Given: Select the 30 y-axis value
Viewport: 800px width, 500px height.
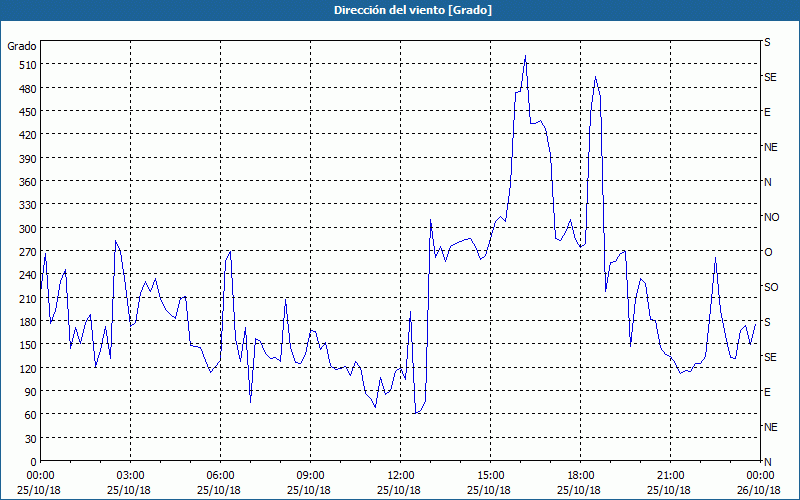Looking at the screenshot, I should (x=31, y=439).
